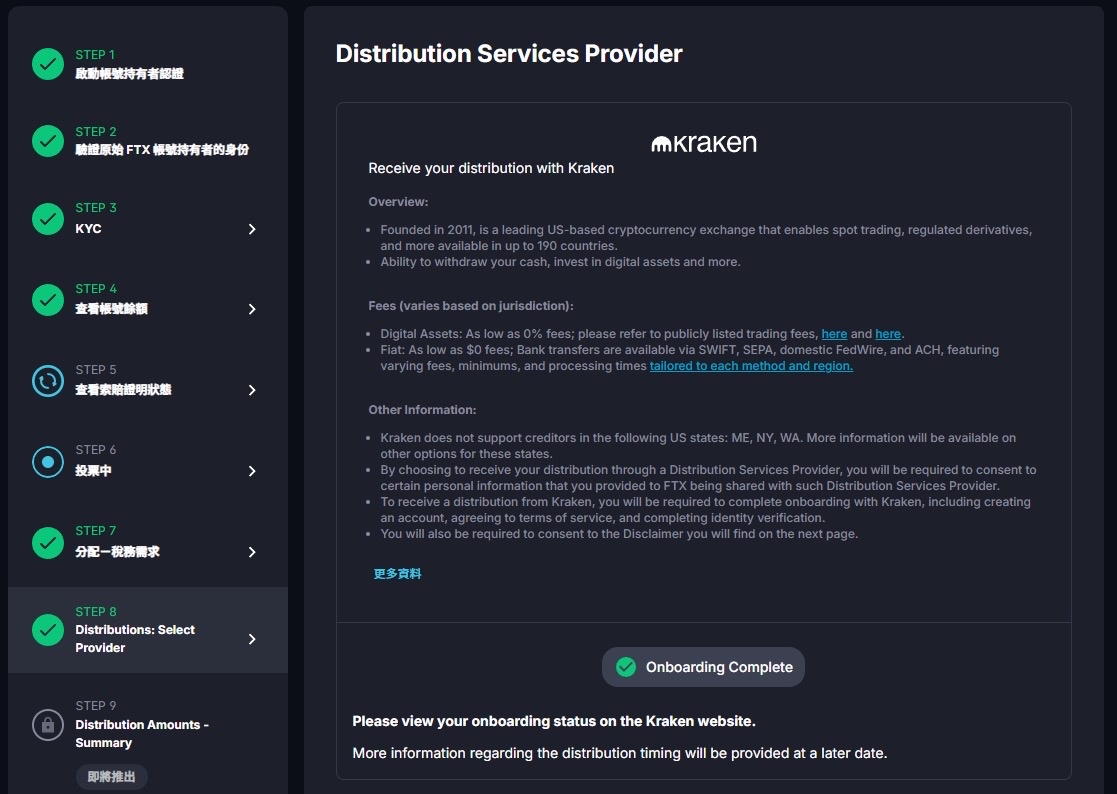
Task: Click "To receive a distribution from Kraken" bullet
Action: (x=705, y=510)
